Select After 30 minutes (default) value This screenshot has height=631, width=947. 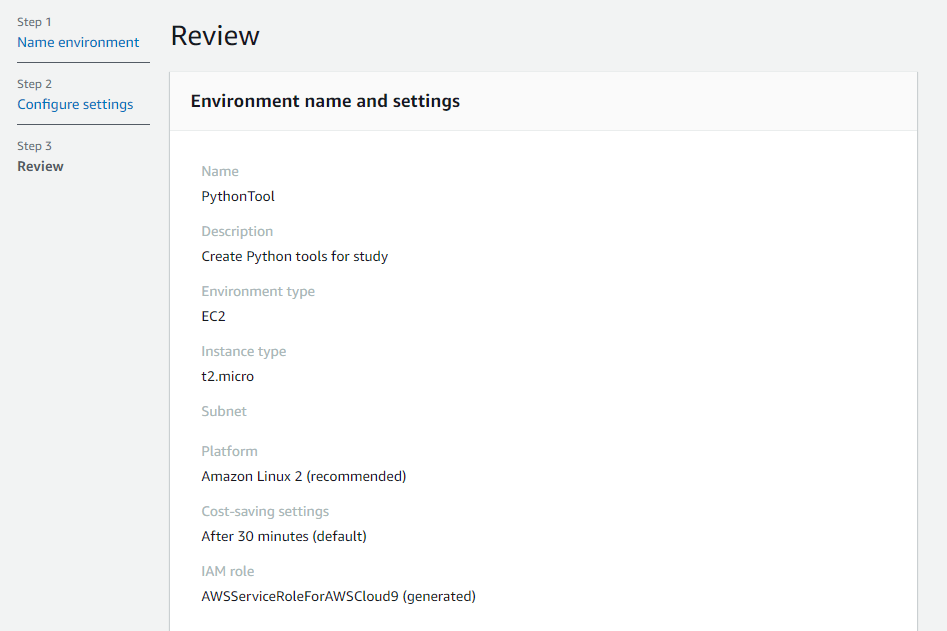point(284,536)
